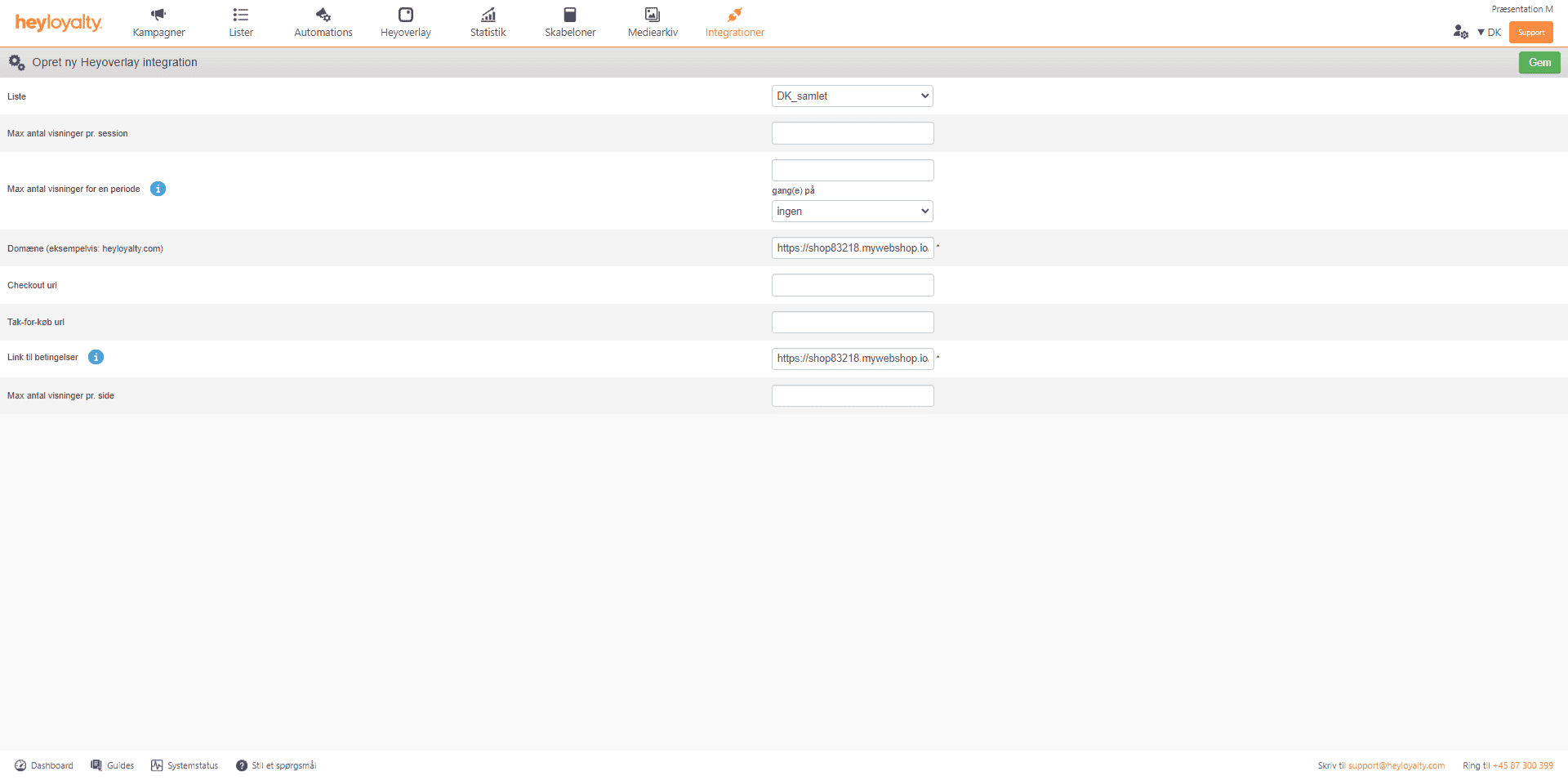Open the support@heyloyalty.com email link
Screen dimensions: 1568x780
pos(1396,765)
